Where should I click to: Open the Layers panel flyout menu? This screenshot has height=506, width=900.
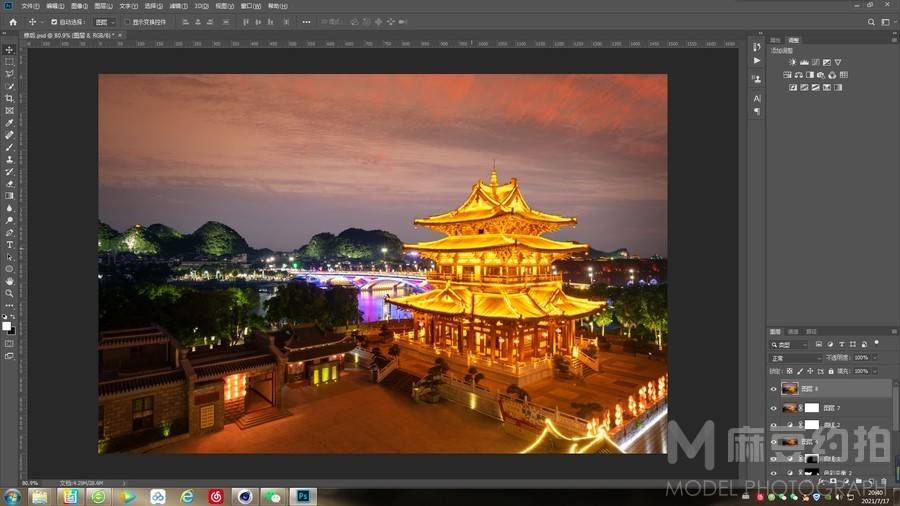click(x=894, y=332)
